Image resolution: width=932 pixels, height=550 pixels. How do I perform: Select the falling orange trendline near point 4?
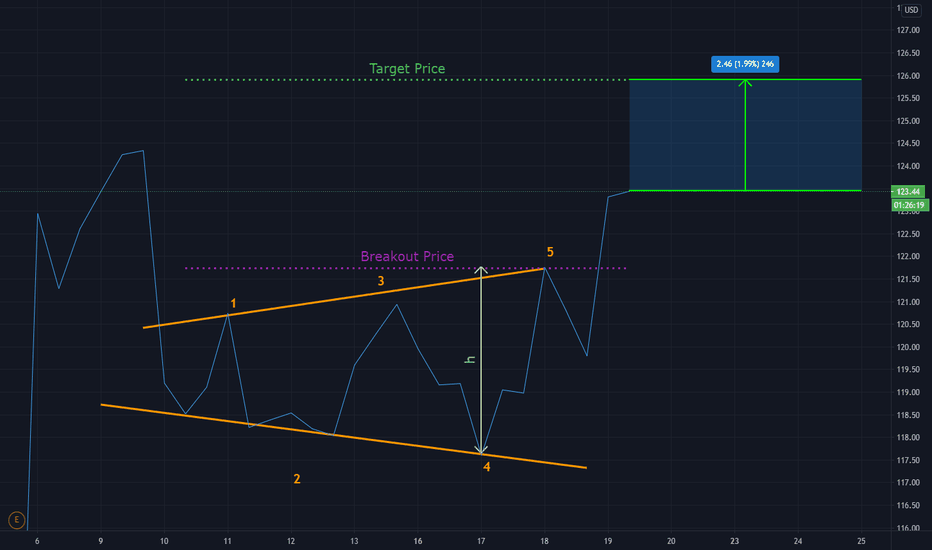pos(344,436)
